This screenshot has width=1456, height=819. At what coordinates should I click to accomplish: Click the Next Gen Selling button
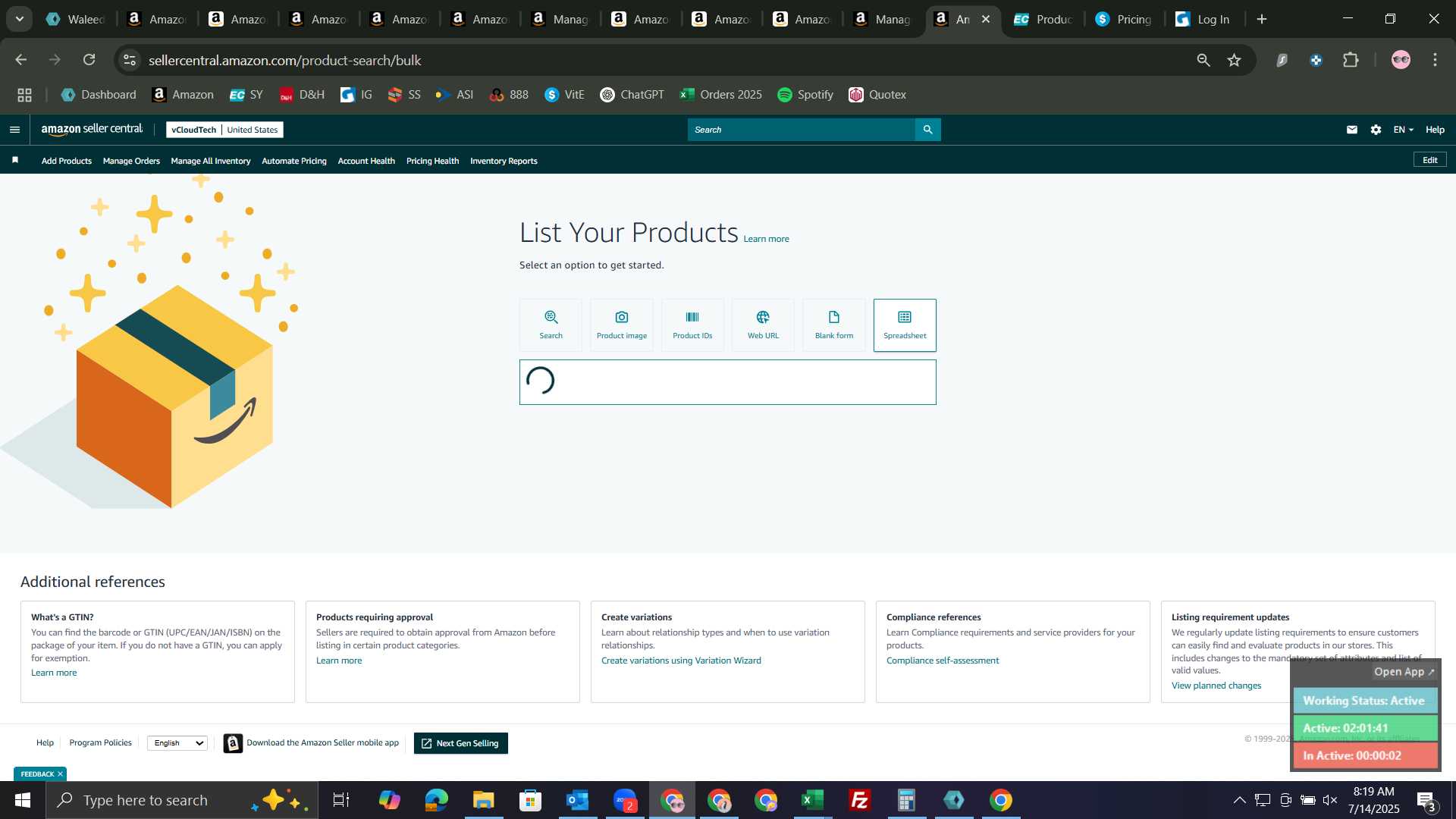tap(461, 743)
